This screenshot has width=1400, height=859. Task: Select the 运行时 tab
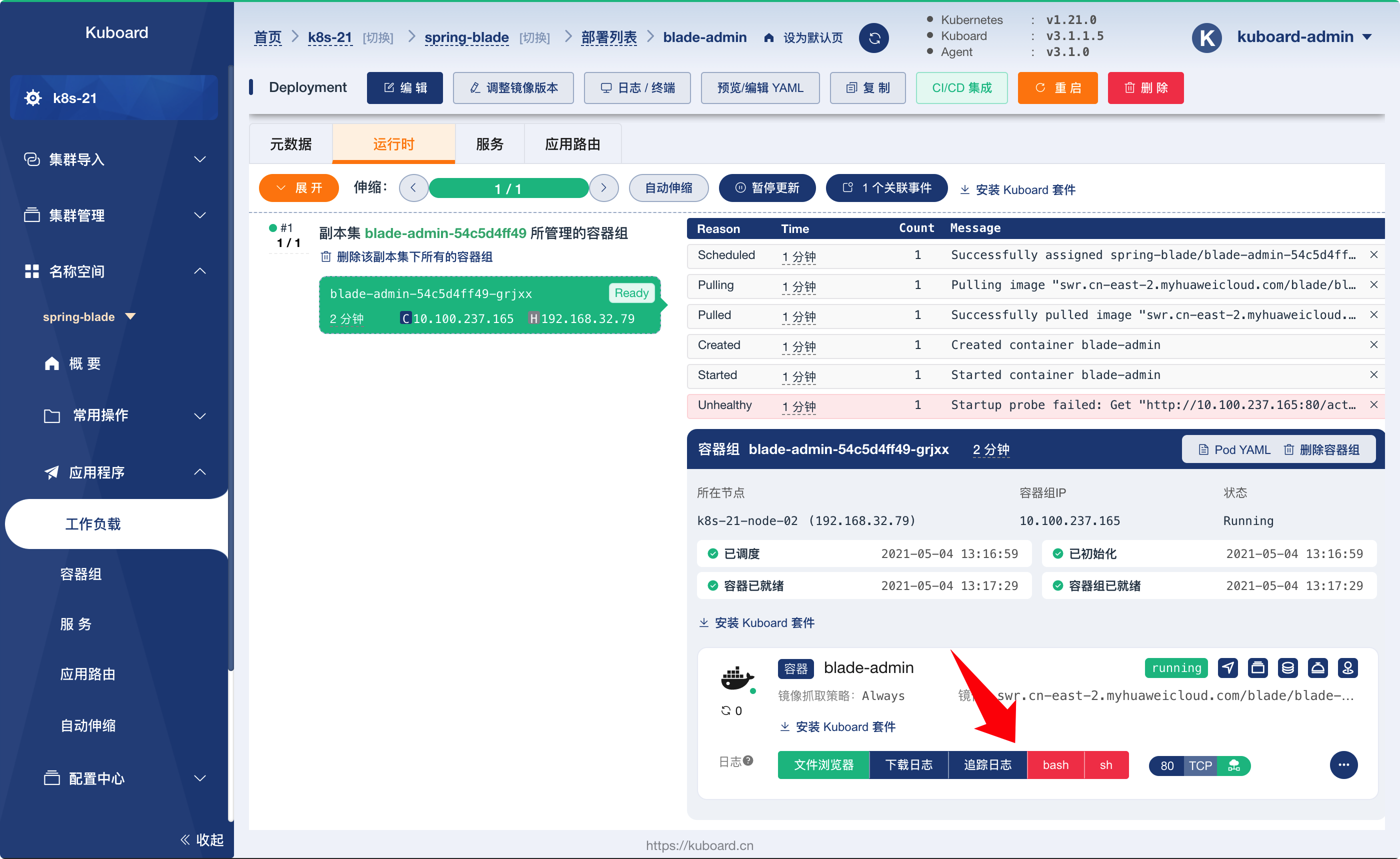click(x=394, y=144)
